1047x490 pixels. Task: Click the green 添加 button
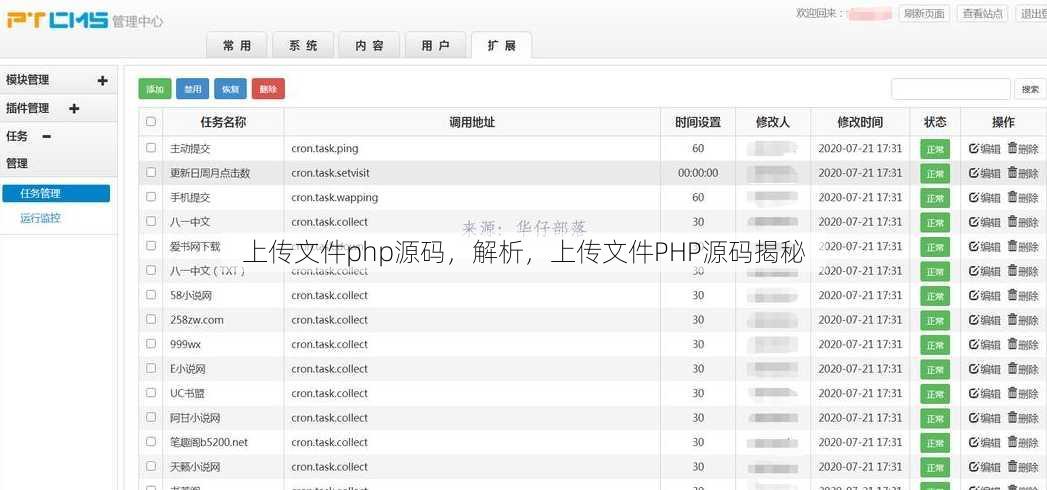pos(155,89)
